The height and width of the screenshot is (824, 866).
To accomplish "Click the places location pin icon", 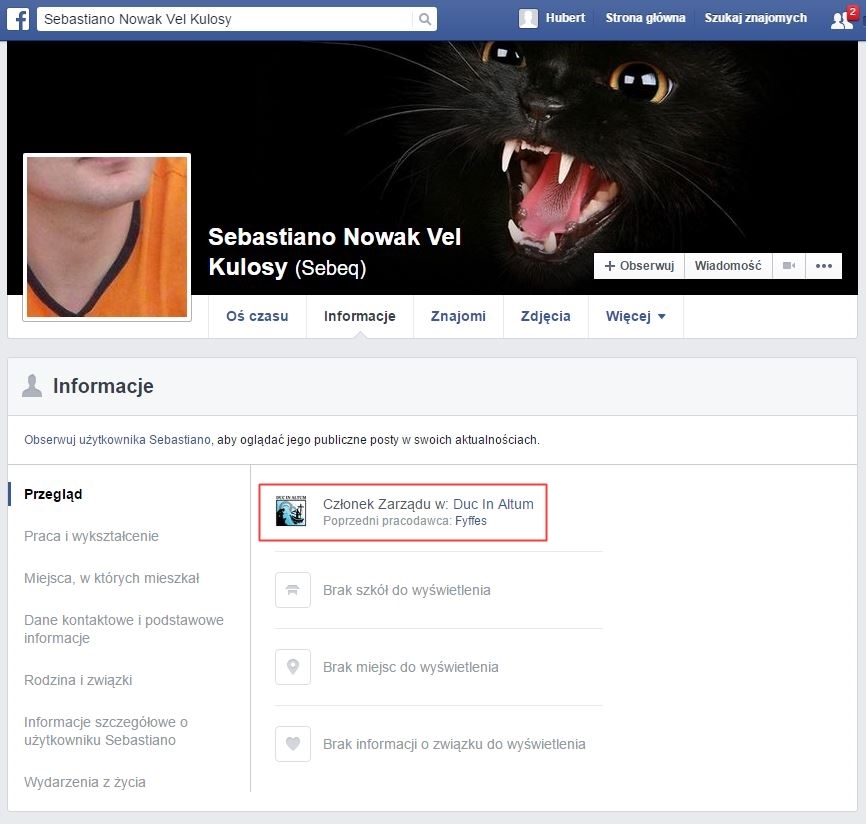I will click(x=293, y=667).
